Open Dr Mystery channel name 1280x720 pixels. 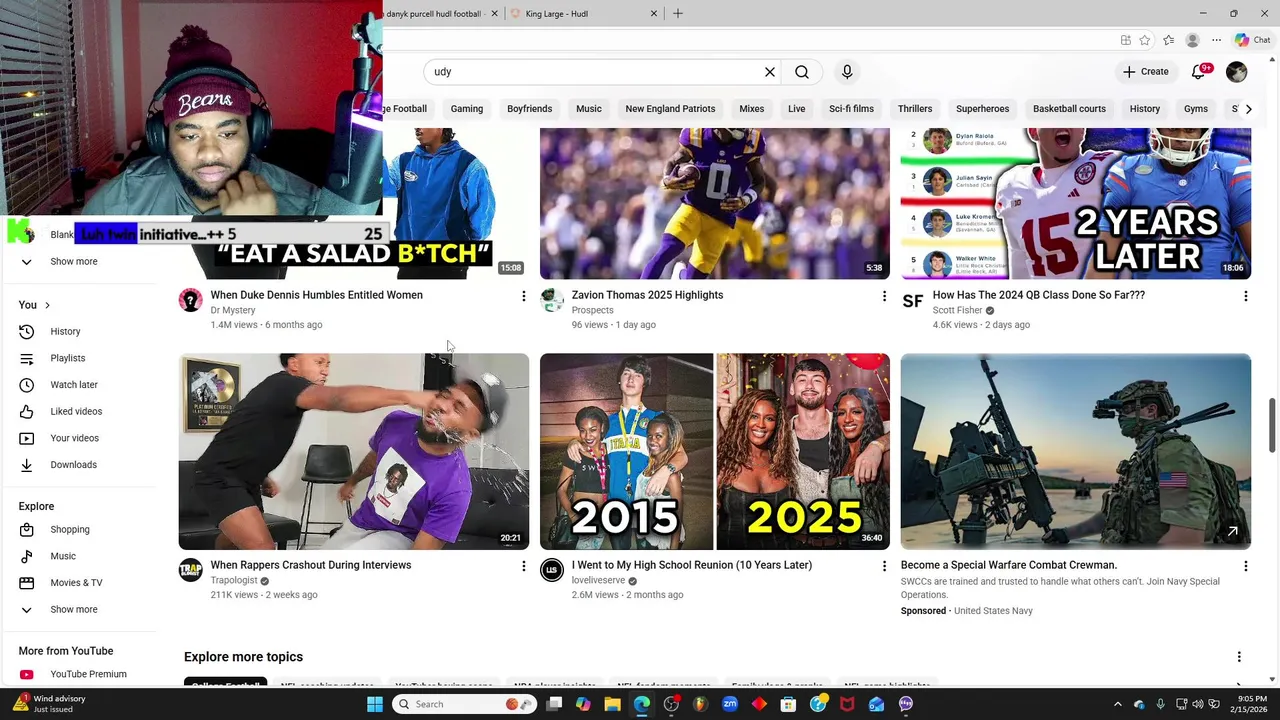coord(233,311)
